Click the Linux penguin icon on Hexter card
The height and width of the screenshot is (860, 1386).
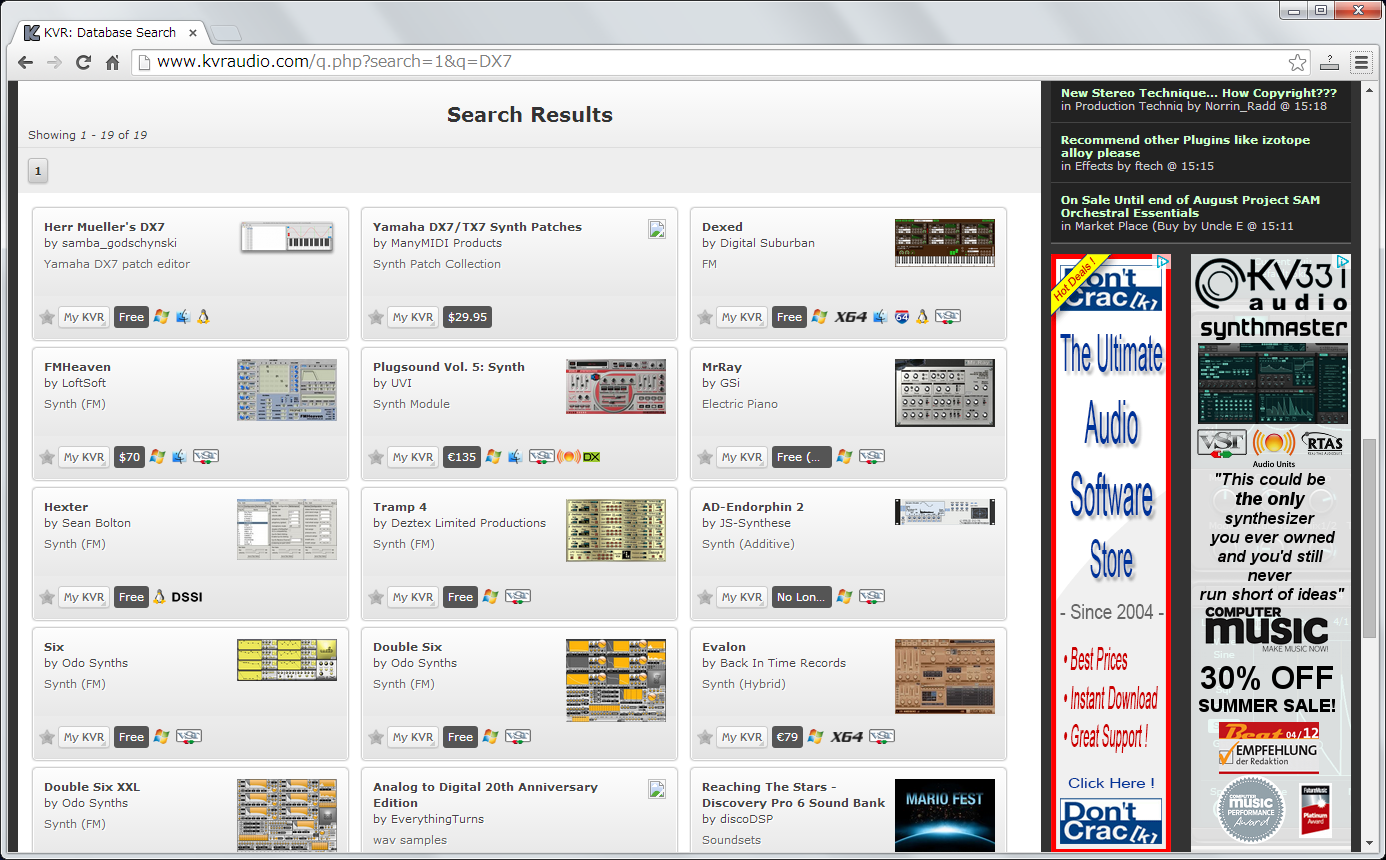pos(159,597)
